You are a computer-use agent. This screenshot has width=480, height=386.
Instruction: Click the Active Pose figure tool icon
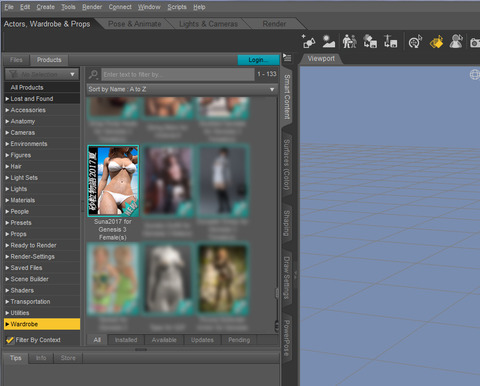pos(456,42)
